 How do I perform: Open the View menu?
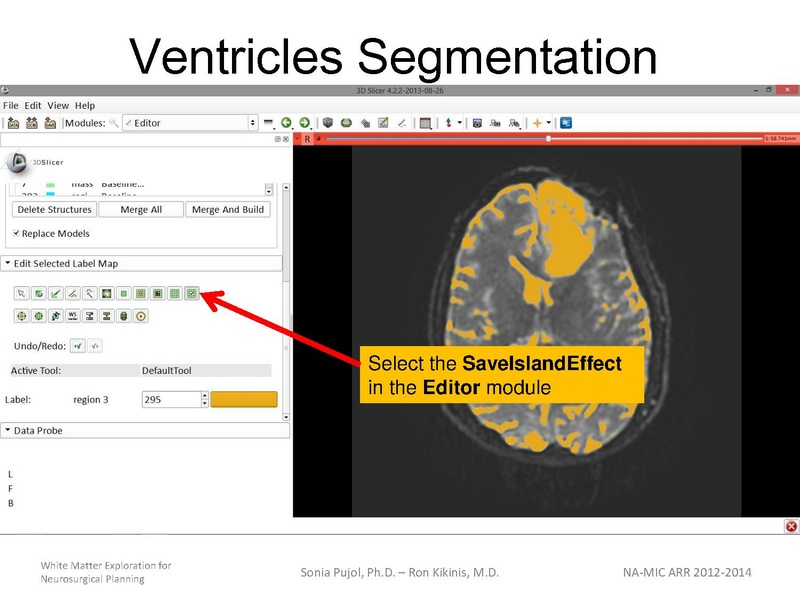58,105
